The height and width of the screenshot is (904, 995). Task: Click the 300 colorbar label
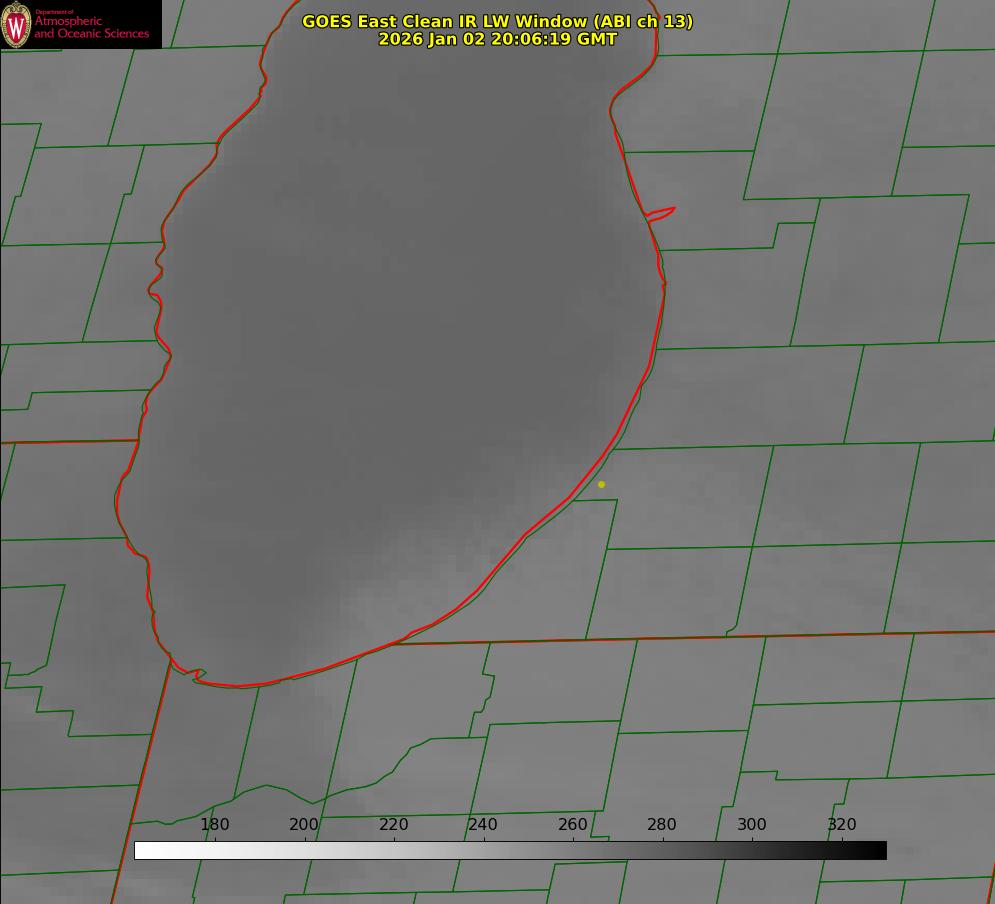coord(752,824)
